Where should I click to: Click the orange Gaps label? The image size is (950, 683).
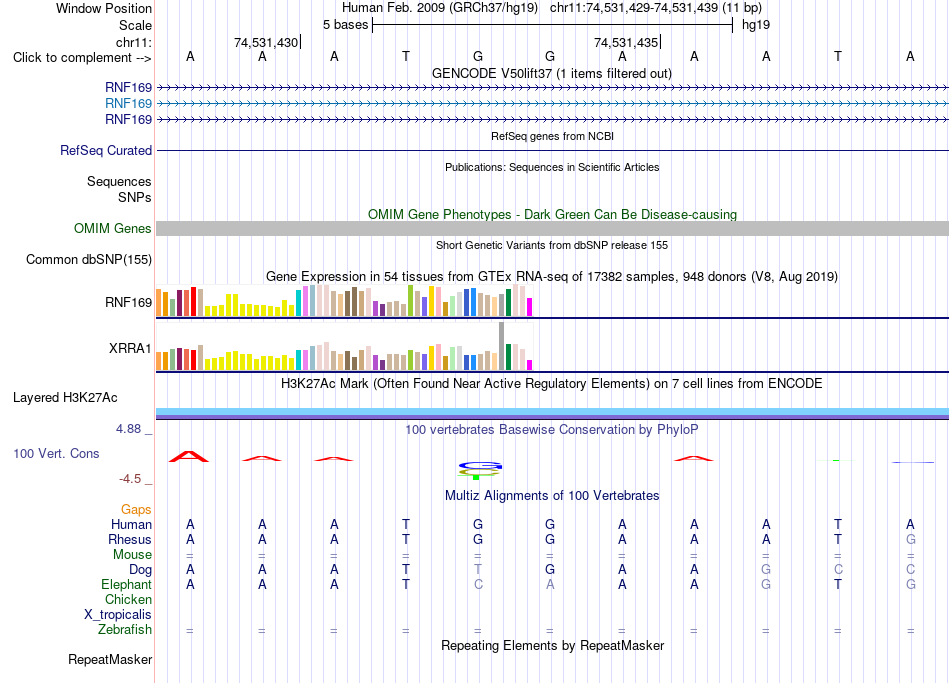point(136,510)
